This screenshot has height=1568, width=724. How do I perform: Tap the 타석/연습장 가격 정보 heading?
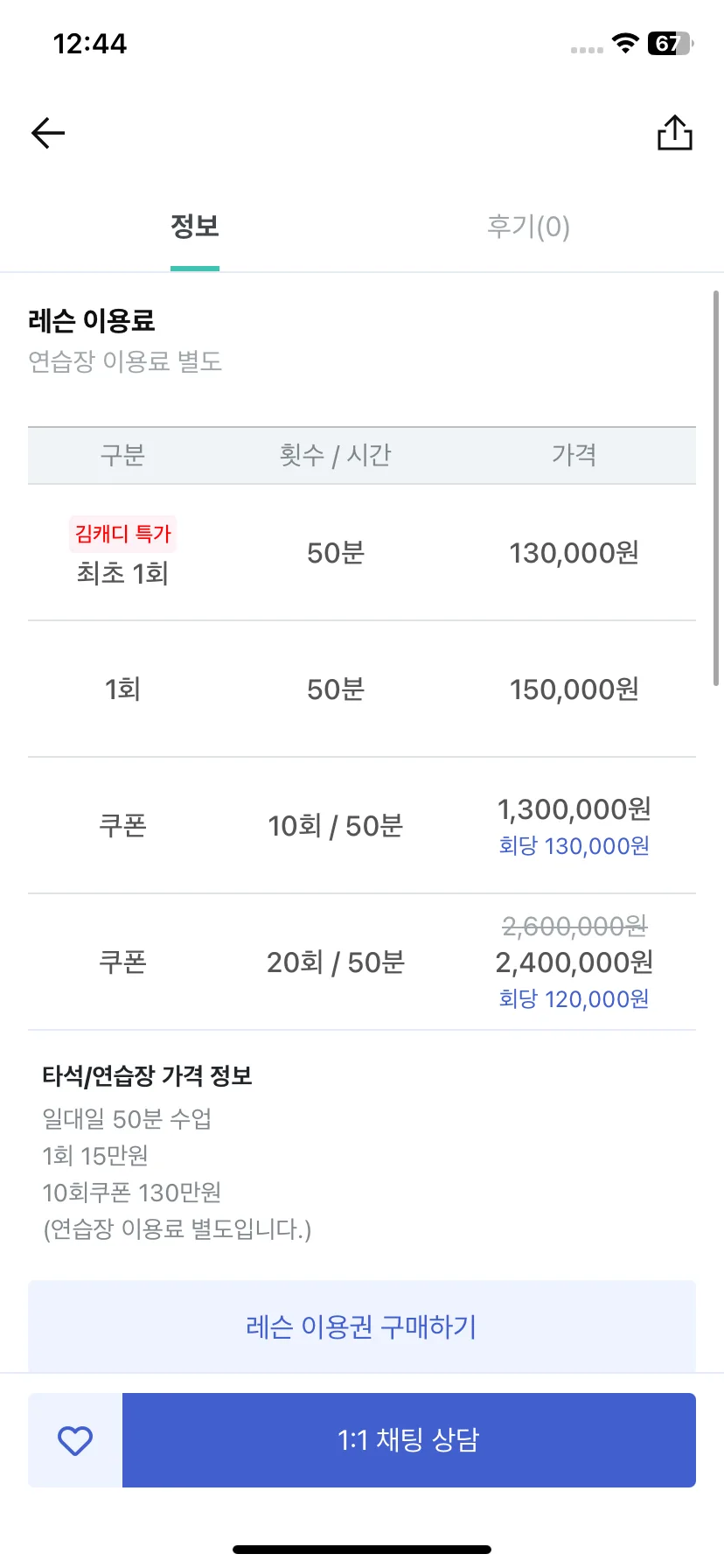(x=147, y=1075)
